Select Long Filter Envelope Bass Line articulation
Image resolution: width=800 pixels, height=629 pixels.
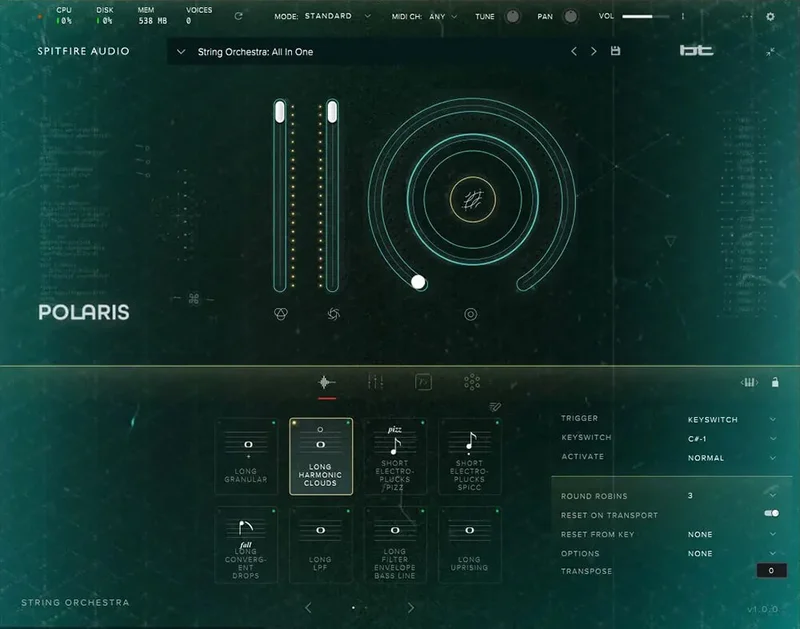pos(395,544)
